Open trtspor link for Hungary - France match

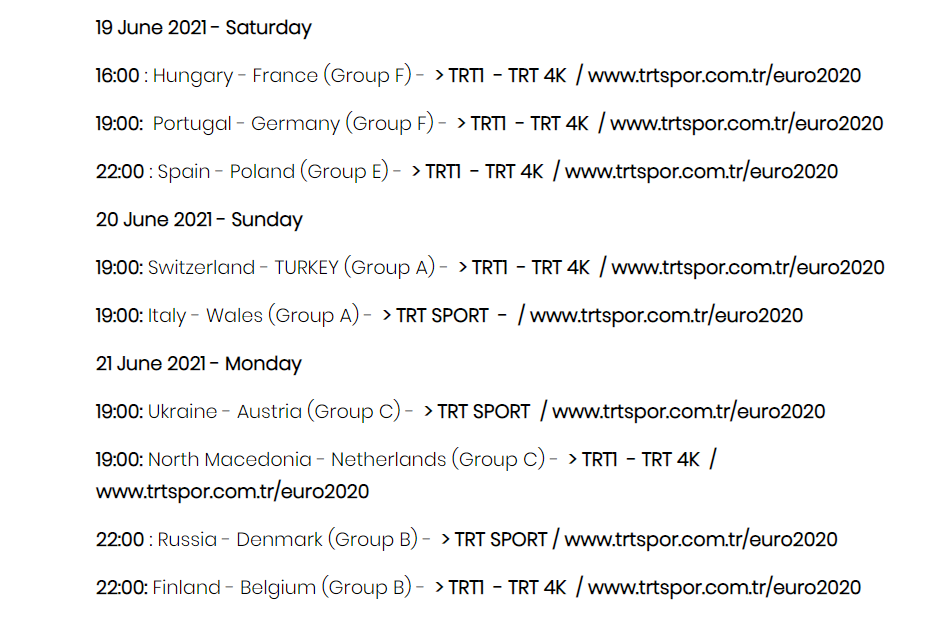click(x=724, y=76)
